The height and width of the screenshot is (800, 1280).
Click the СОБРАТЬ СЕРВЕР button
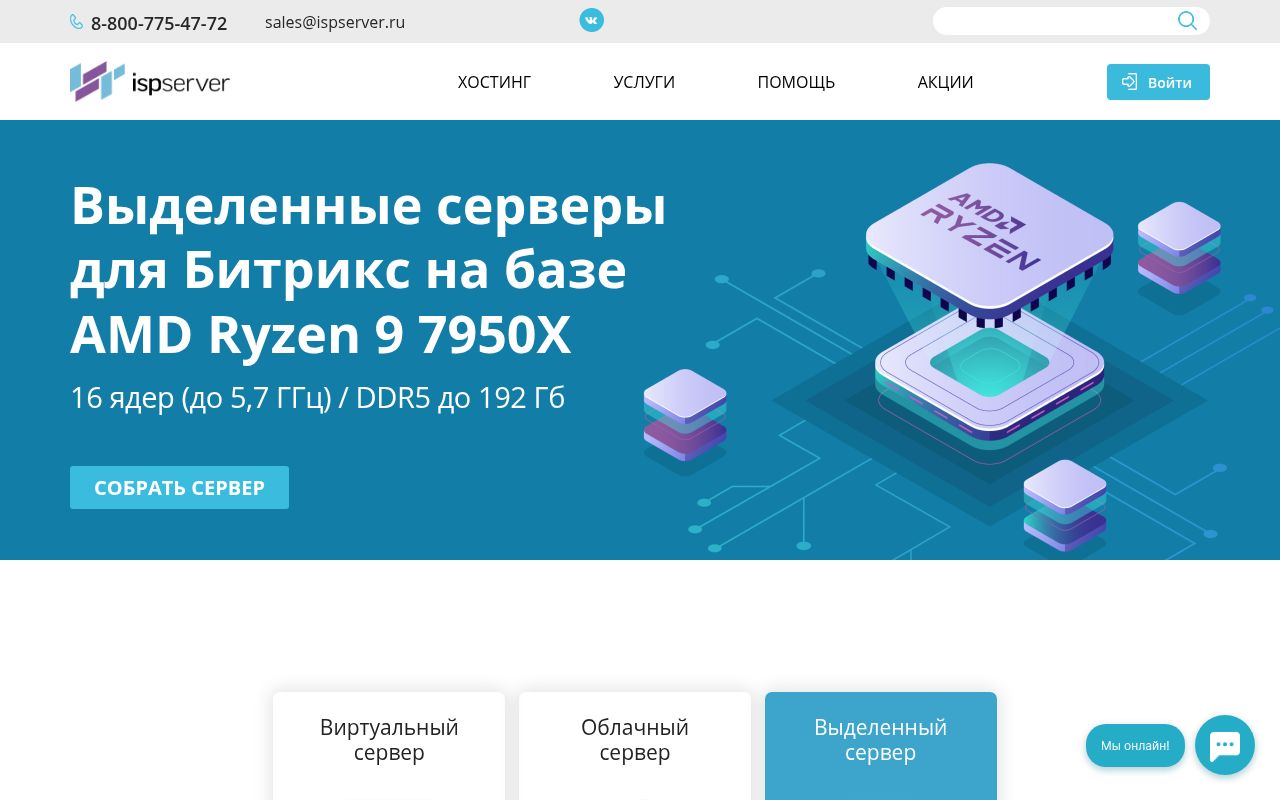pos(179,487)
